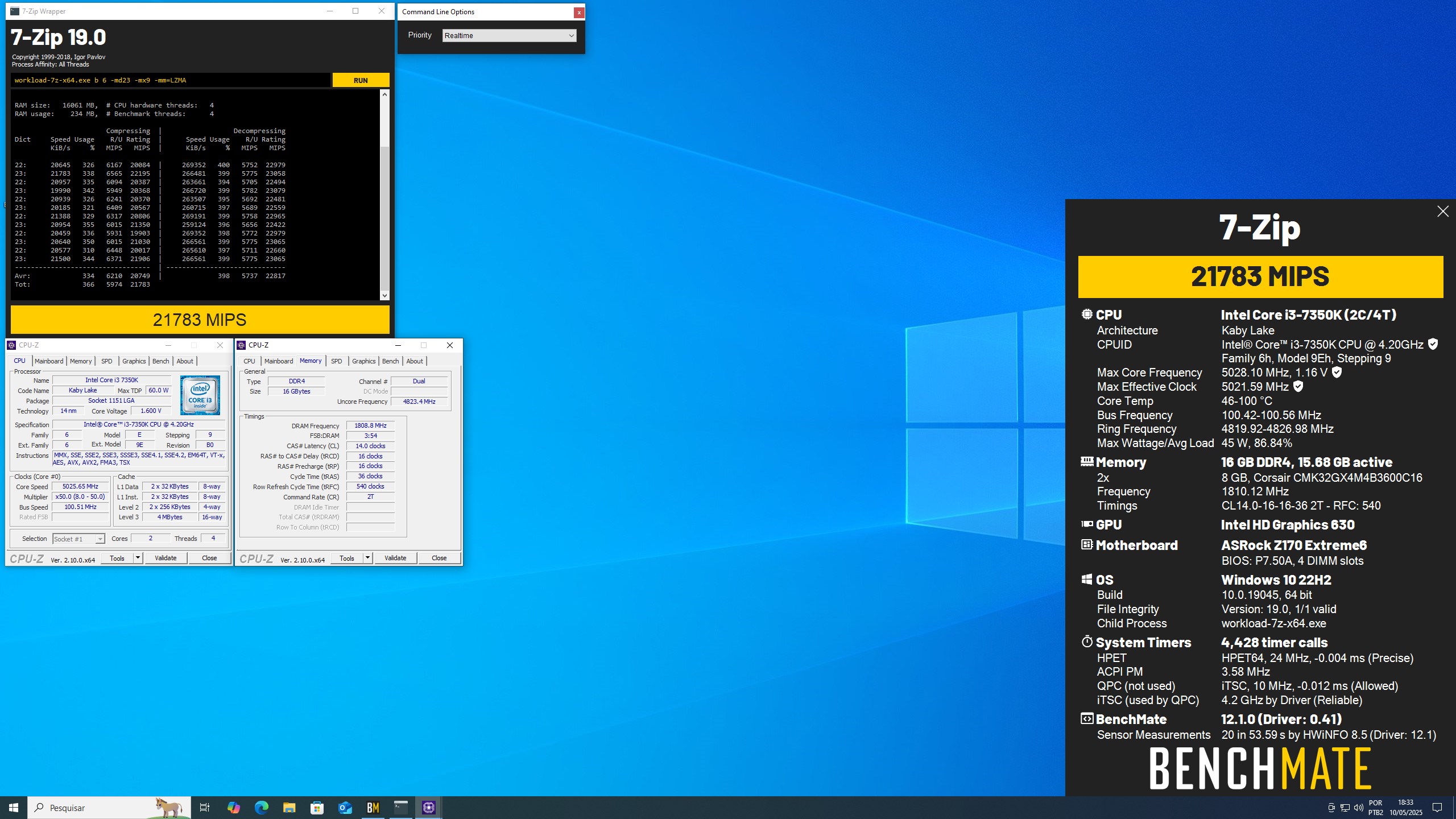Click the volume icon in system tray
This screenshot has width=1456, height=819.
click(x=1358, y=808)
